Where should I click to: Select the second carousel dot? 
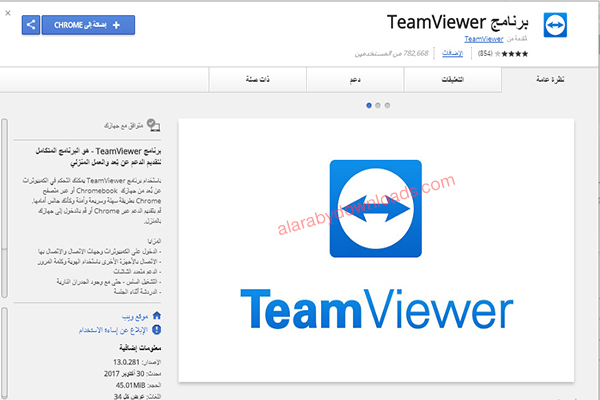[x=378, y=105]
